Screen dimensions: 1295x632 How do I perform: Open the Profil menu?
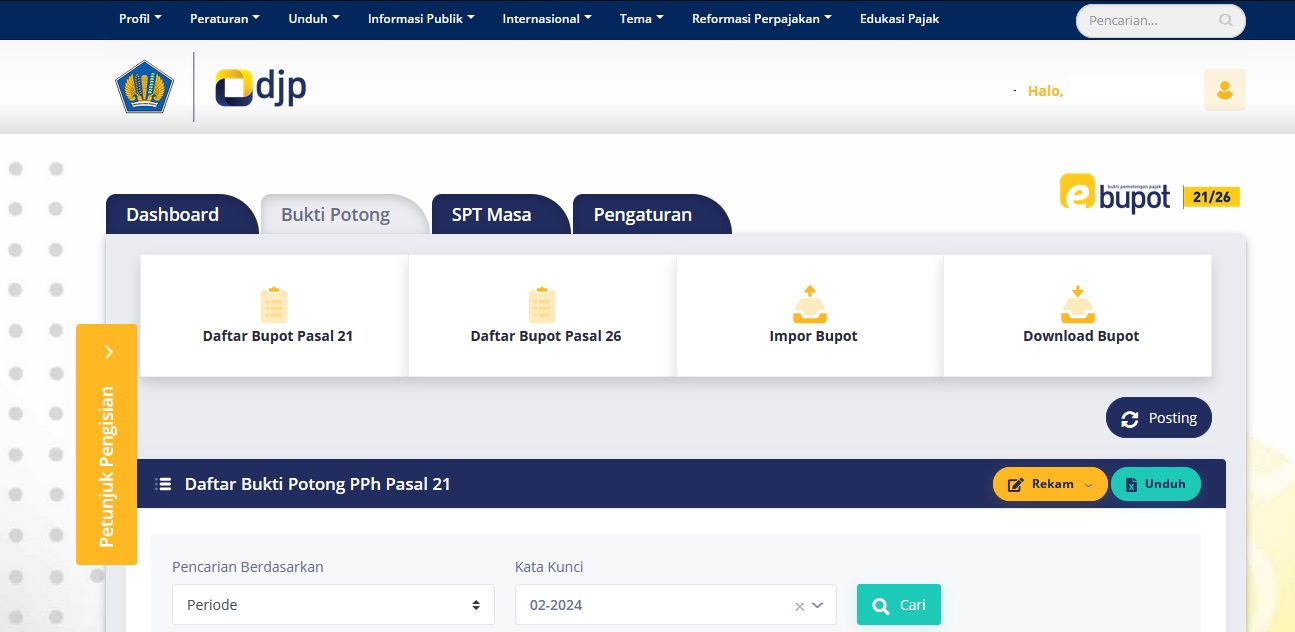coord(139,19)
